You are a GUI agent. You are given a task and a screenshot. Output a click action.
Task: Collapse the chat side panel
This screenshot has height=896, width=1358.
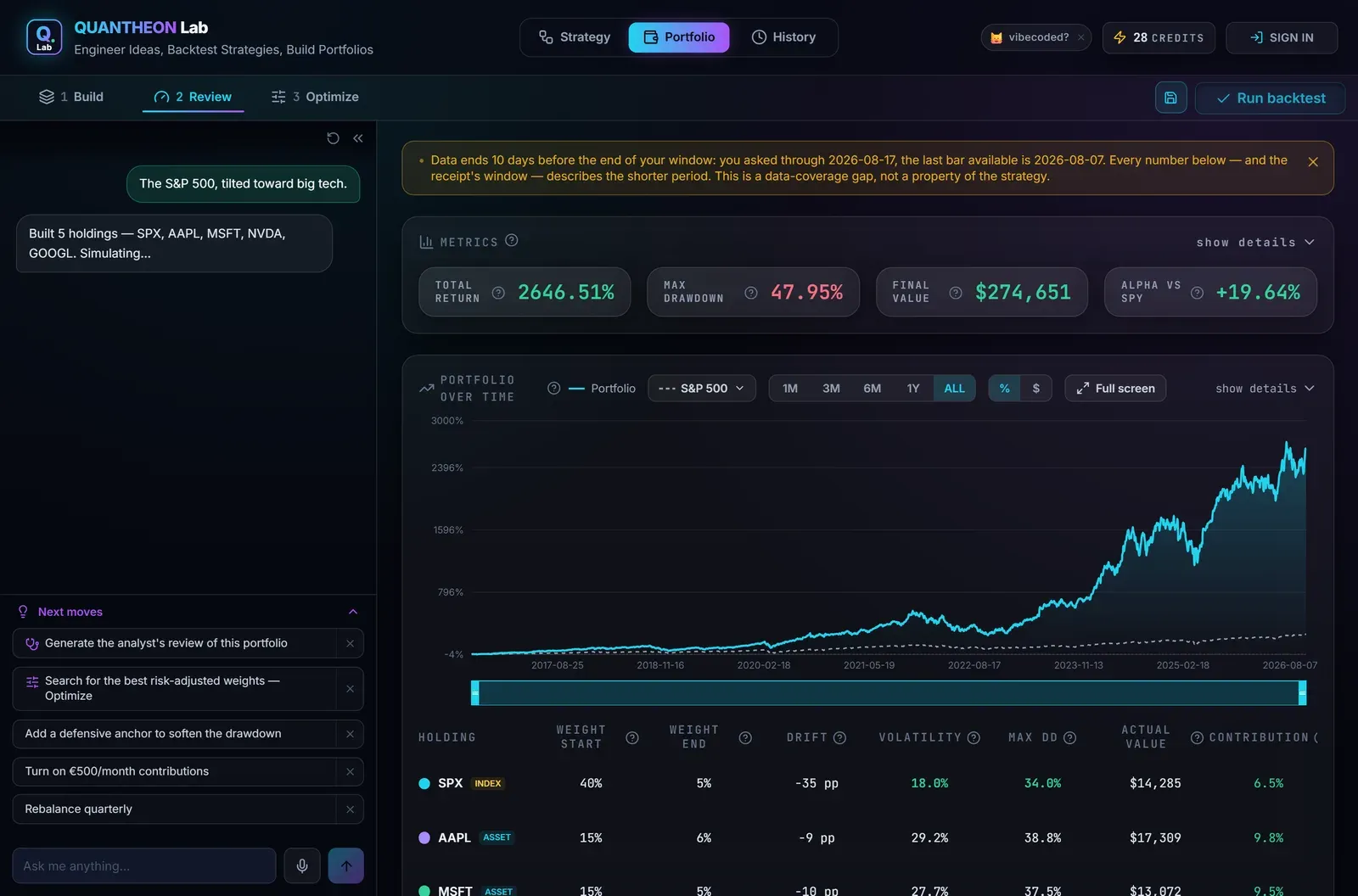point(358,138)
